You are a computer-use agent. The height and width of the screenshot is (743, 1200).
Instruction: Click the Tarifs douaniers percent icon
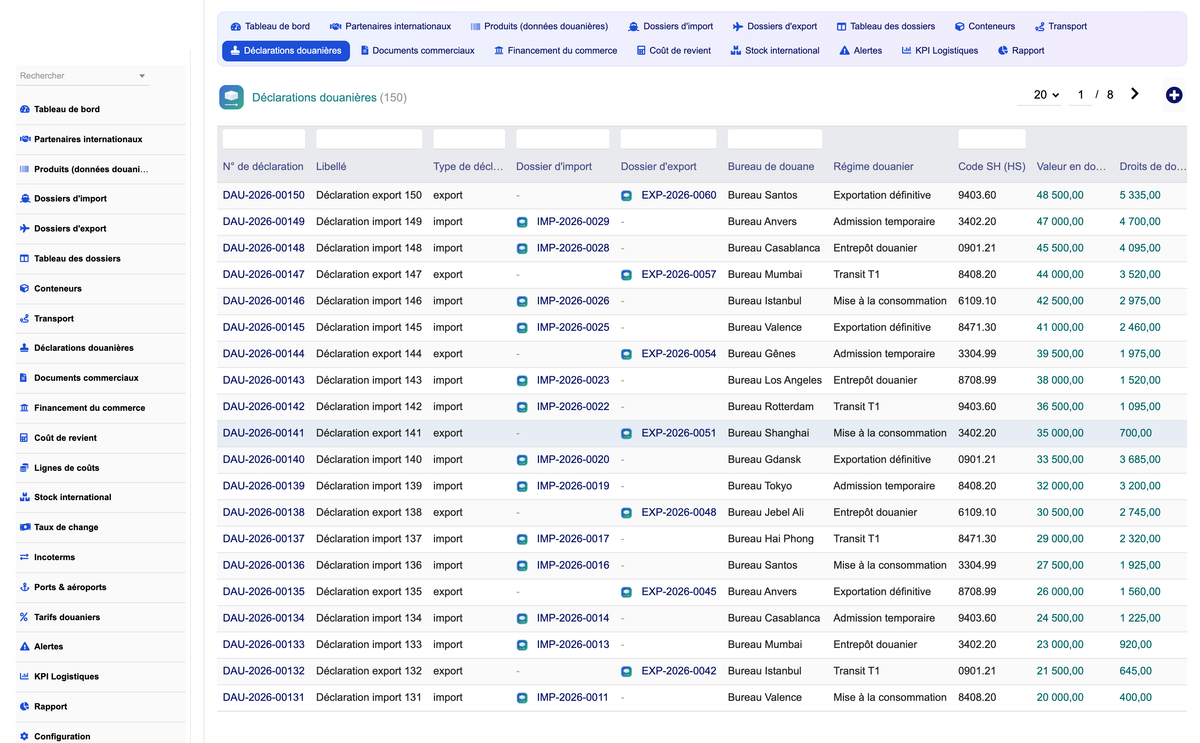(25, 617)
